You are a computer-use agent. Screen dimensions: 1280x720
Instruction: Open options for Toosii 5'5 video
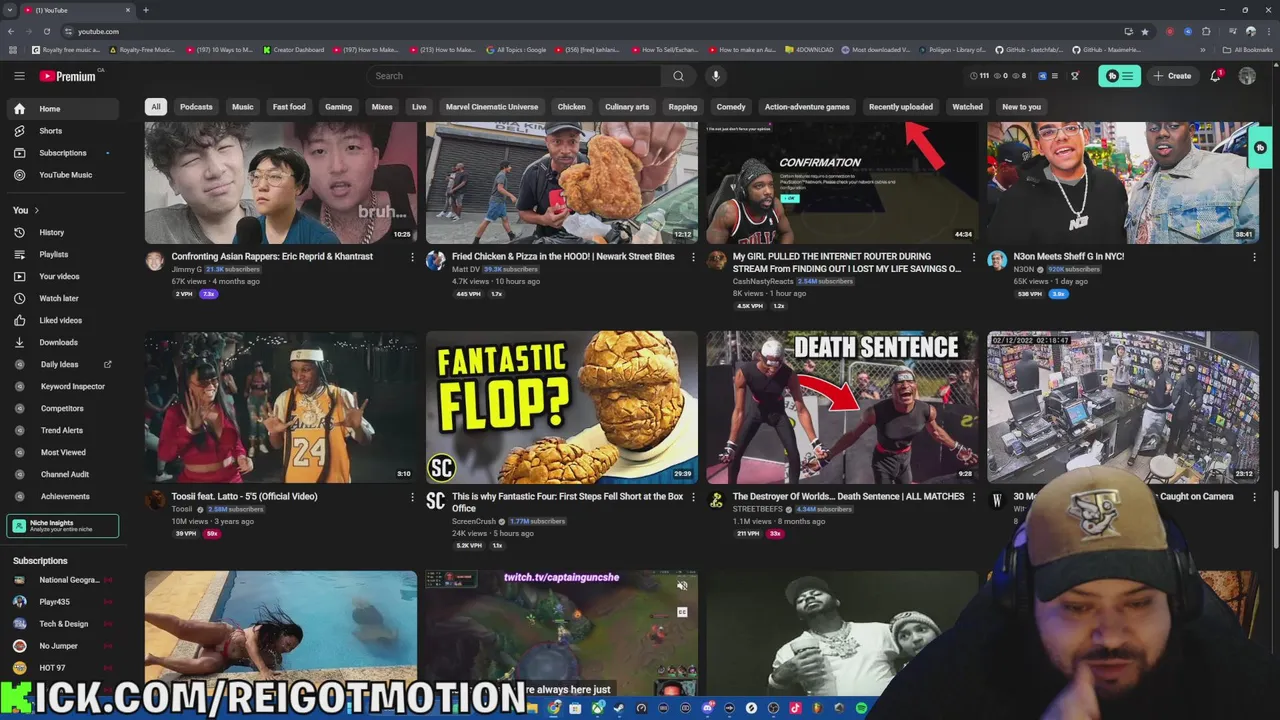pyautogui.click(x=412, y=497)
